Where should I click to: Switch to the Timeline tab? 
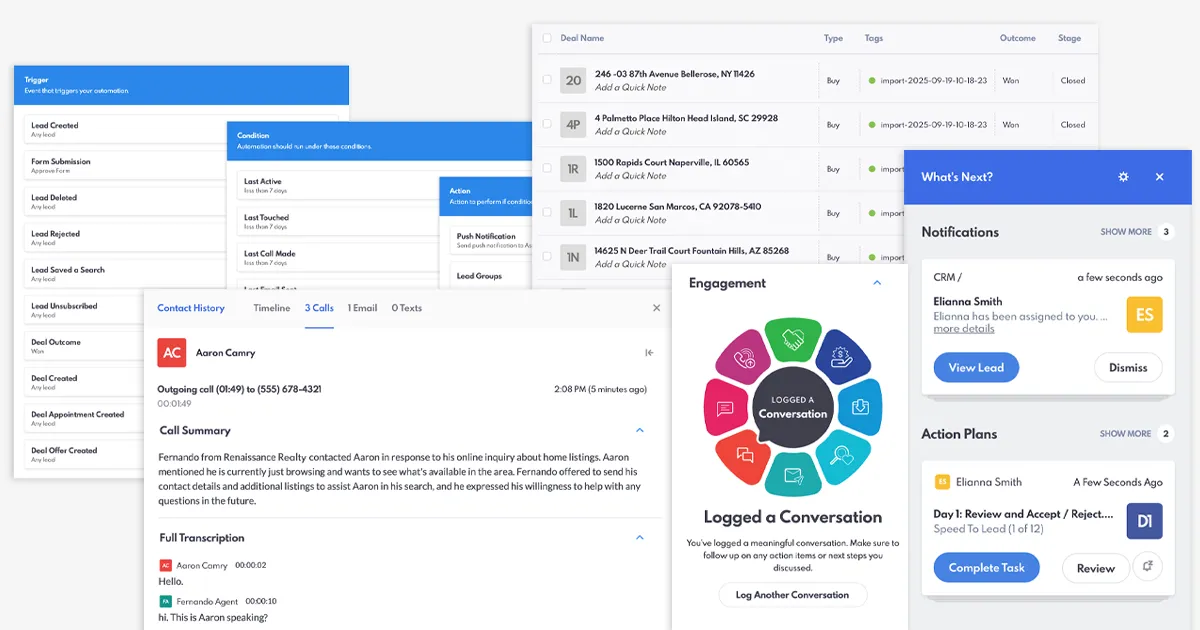tap(272, 308)
